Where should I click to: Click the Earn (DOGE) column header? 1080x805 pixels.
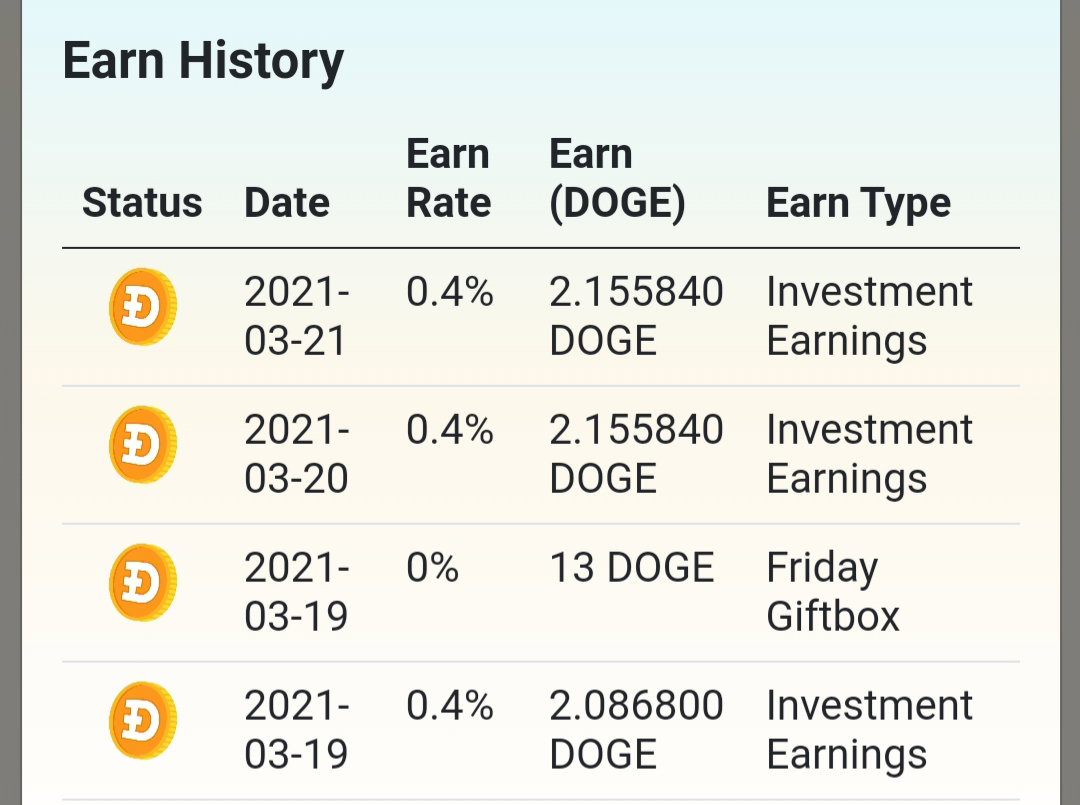point(617,179)
